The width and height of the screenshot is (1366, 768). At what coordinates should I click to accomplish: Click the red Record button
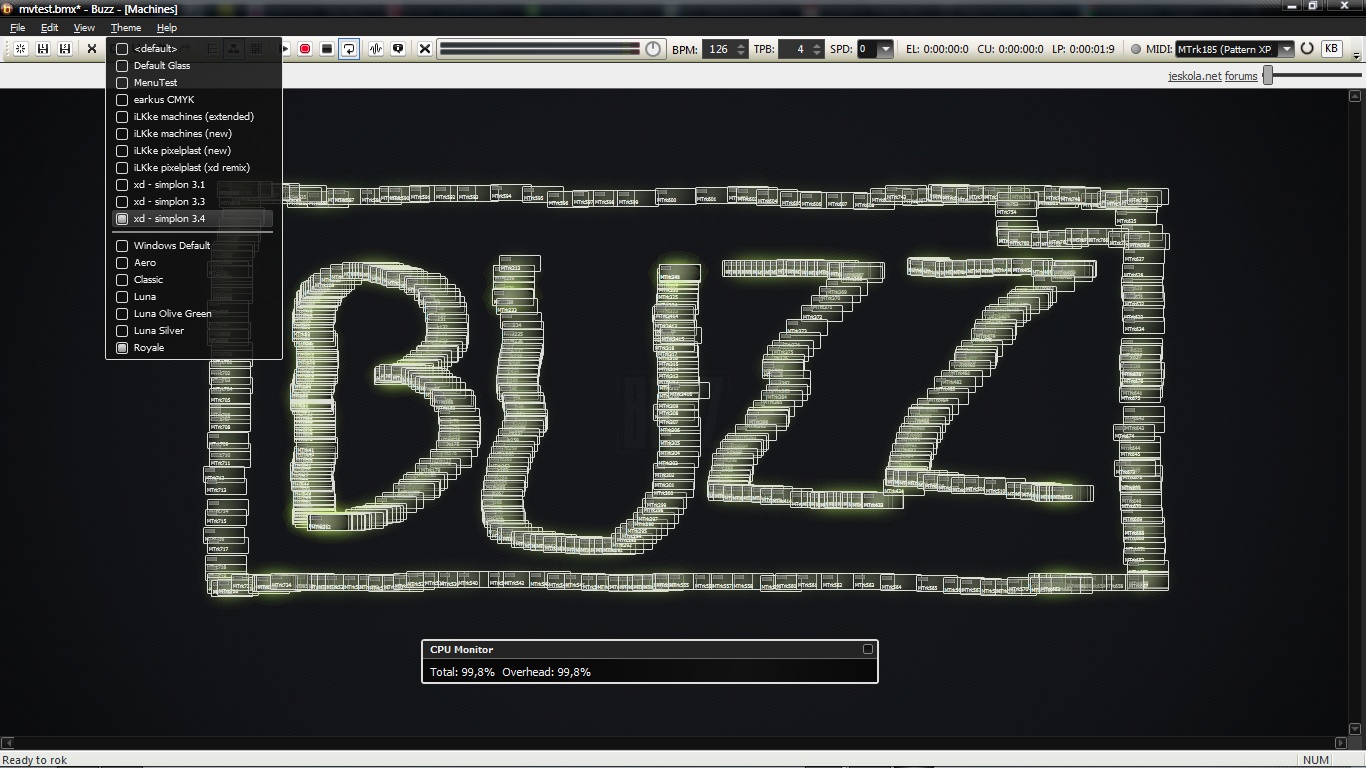(x=305, y=49)
